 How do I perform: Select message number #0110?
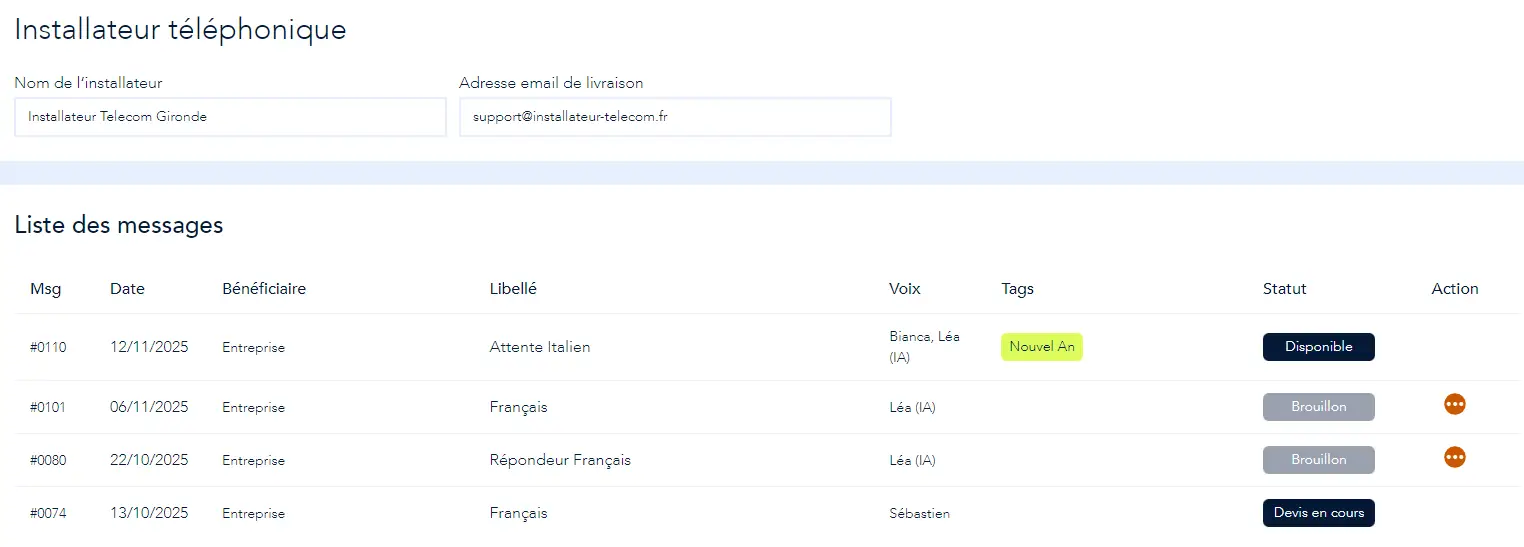click(48, 348)
